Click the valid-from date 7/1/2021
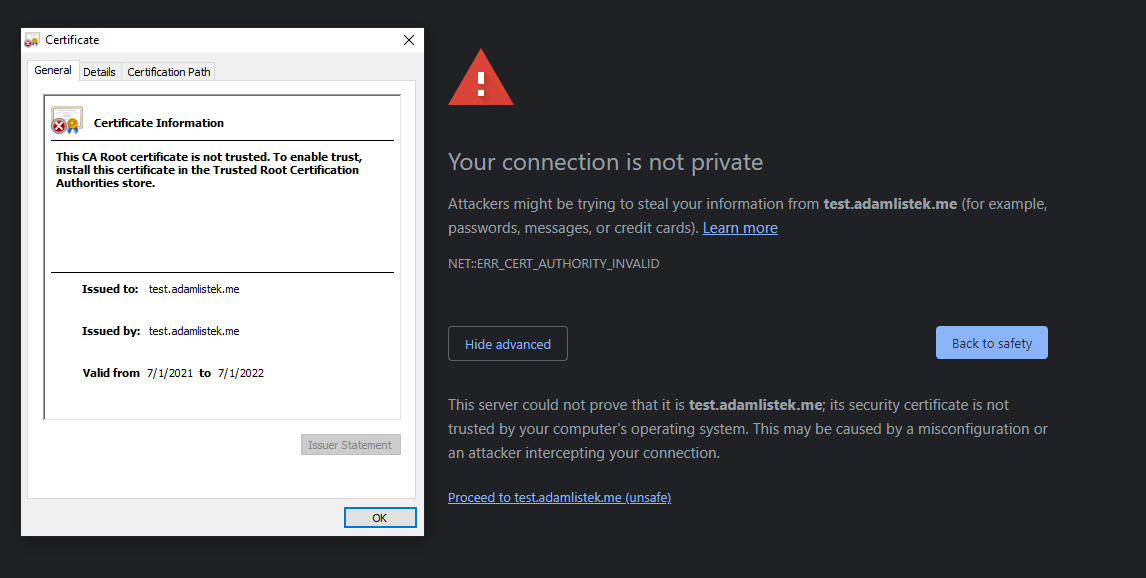 (170, 373)
